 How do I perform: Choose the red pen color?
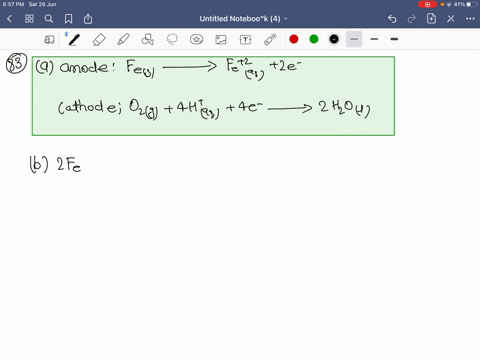(294, 39)
